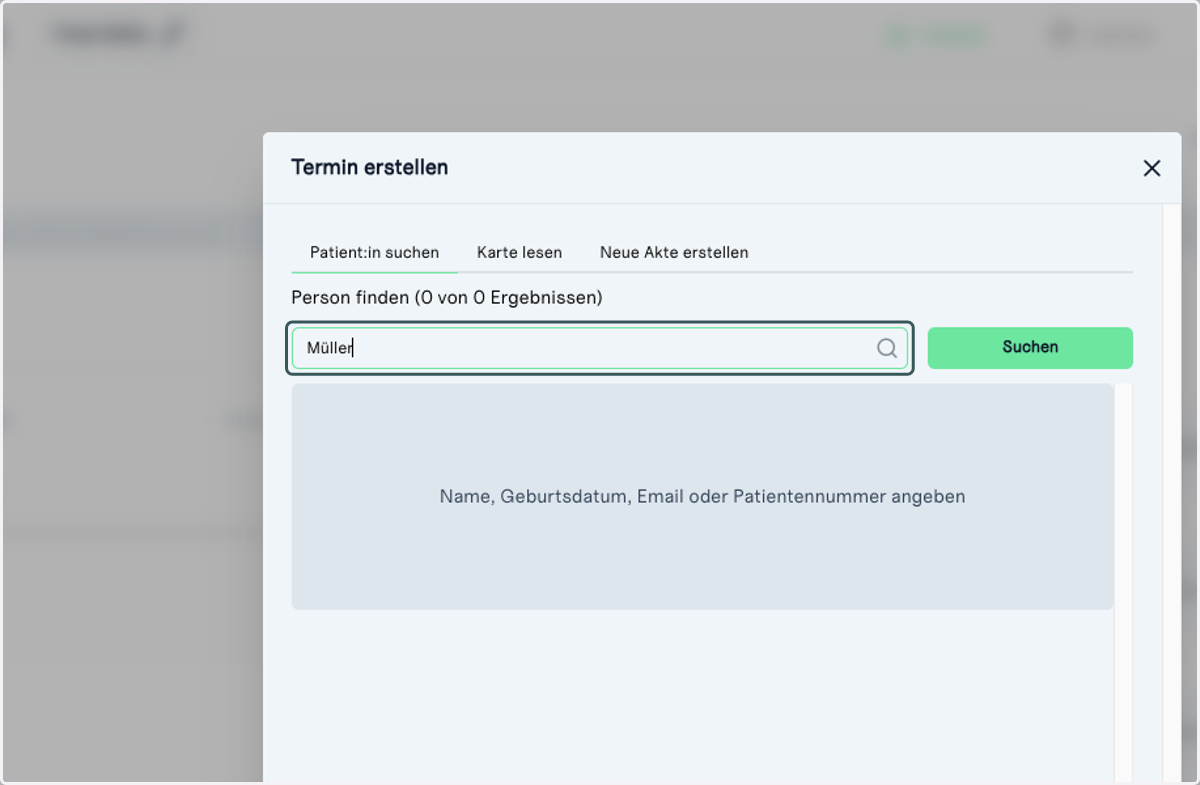Select the Patient:in suchen tab
This screenshot has width=1200, height=785.
click(x=374, y=253)
